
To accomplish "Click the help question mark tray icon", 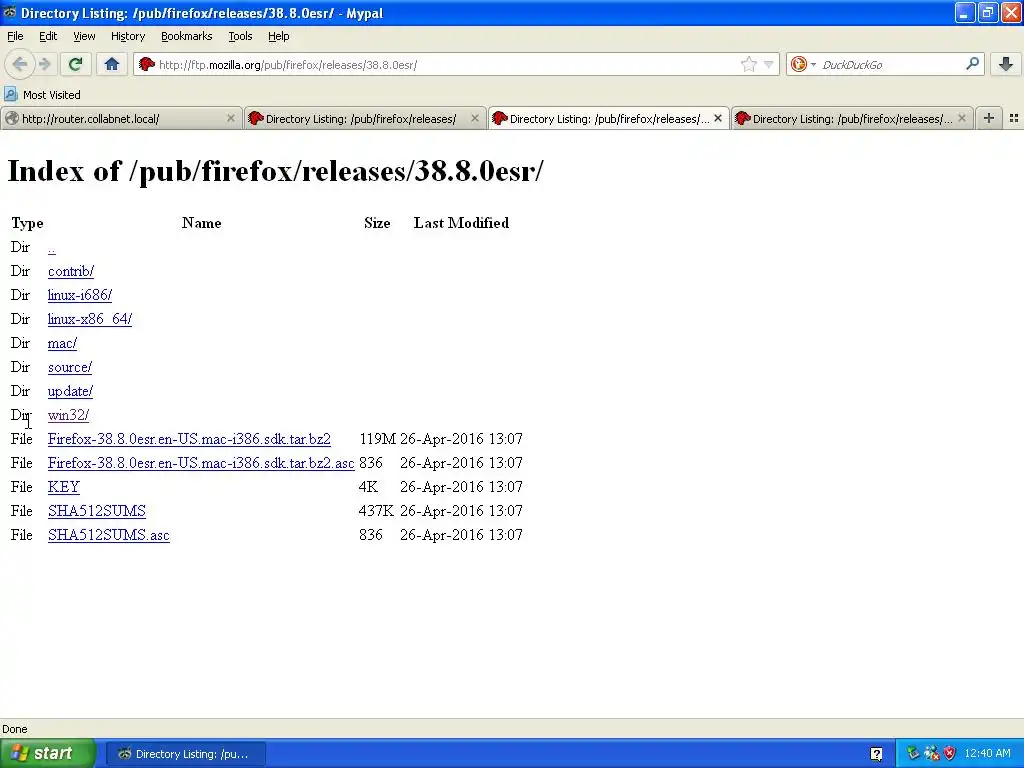I will point(876,754).
